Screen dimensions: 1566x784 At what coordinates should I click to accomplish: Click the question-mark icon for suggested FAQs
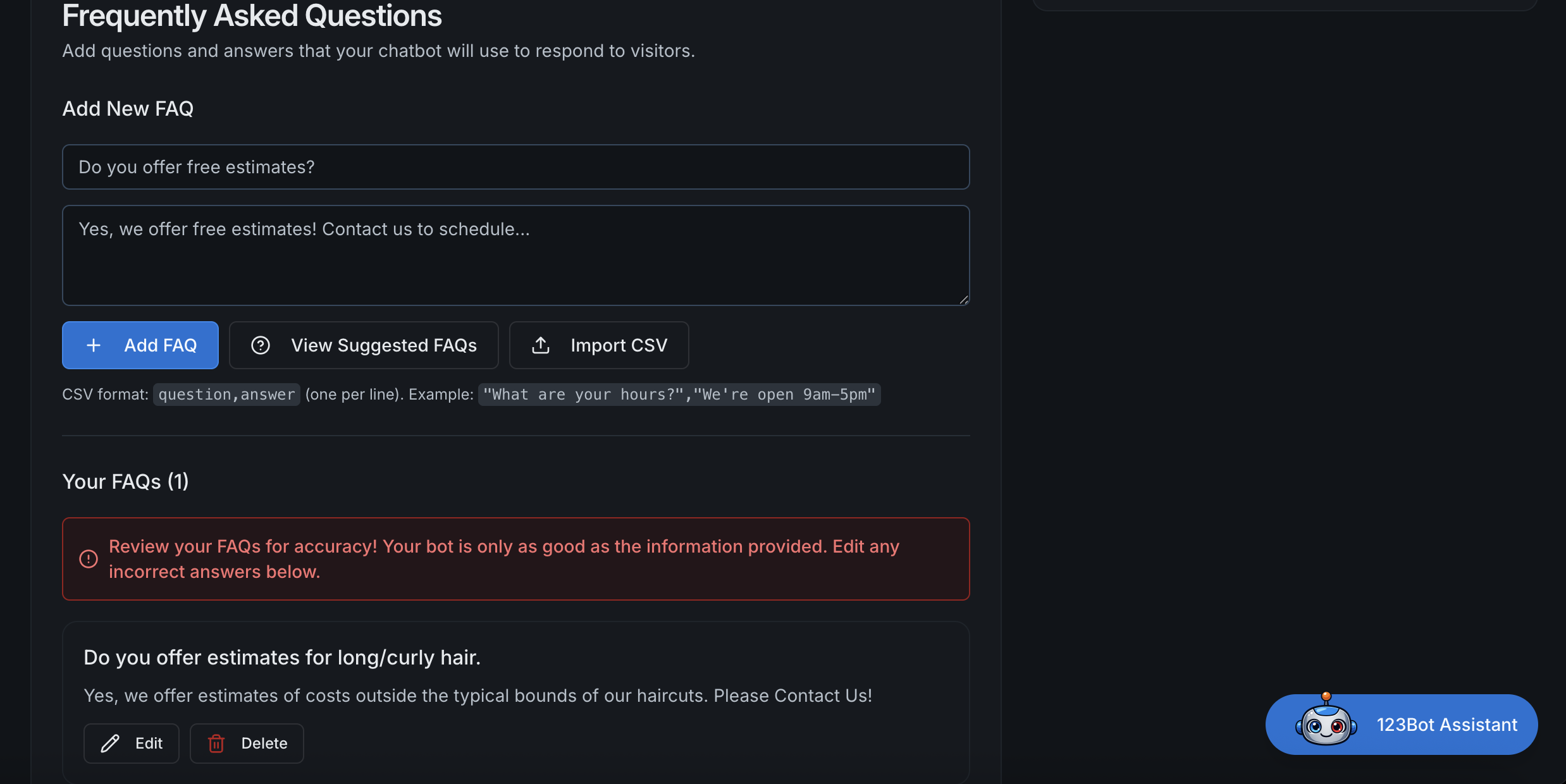[x=261, y=345]
